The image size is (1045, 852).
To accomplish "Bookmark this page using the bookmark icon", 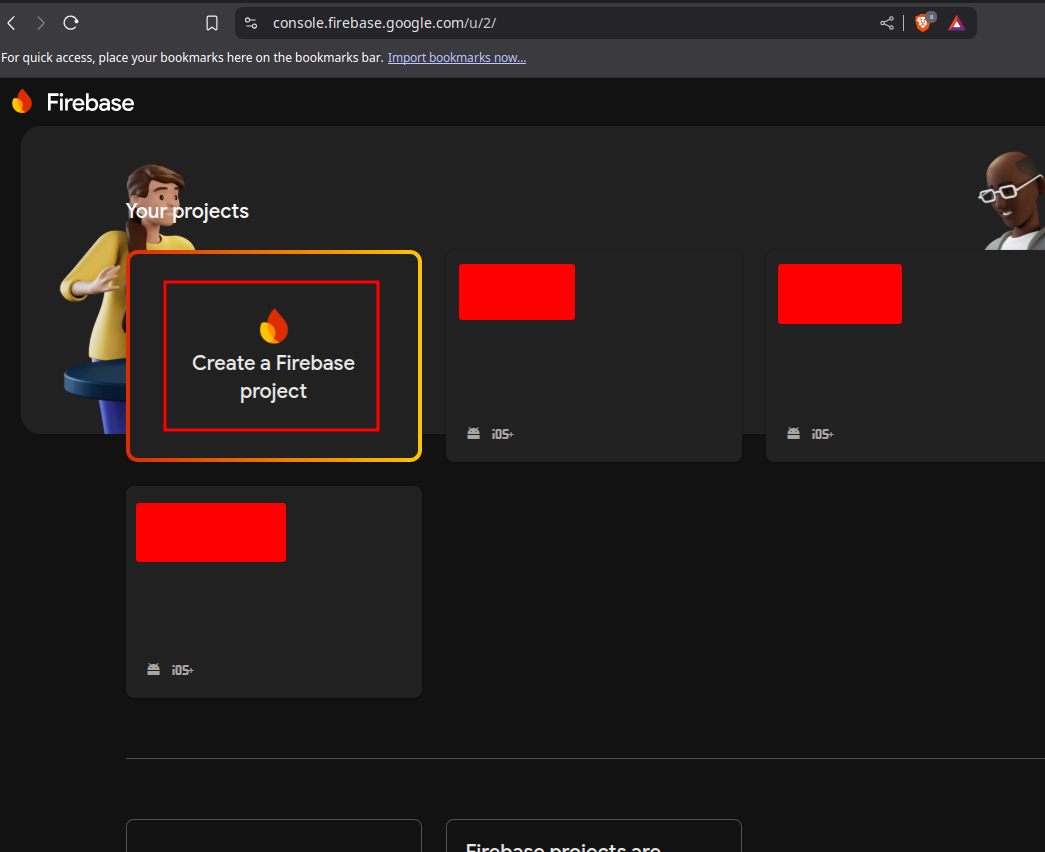I will point(212,23).
